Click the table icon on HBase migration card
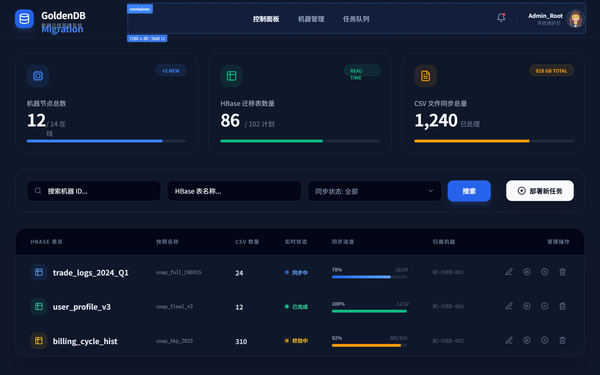The width and height of the screenshot is (600, 375). pyautogui.click(x=232, y=76)
